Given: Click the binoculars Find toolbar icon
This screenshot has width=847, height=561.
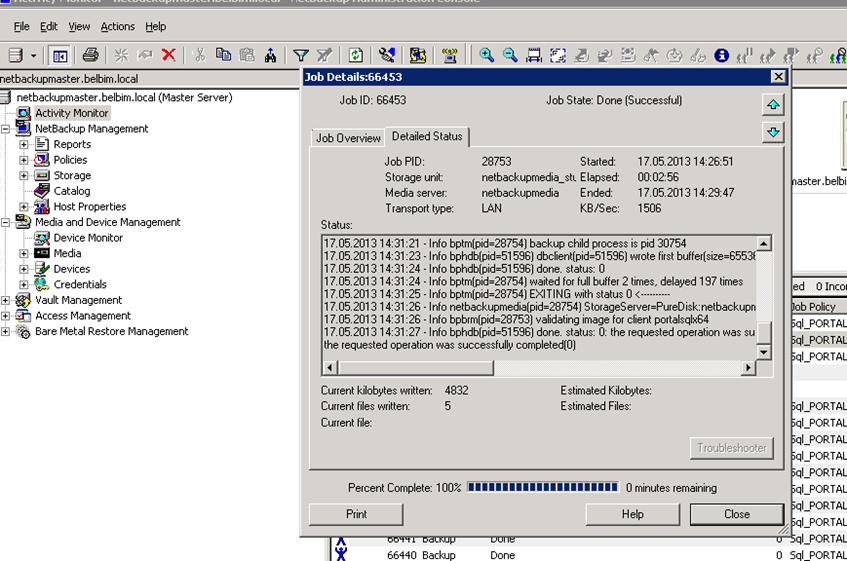Looking at the screenshot, I should click(x=270, y=55).
